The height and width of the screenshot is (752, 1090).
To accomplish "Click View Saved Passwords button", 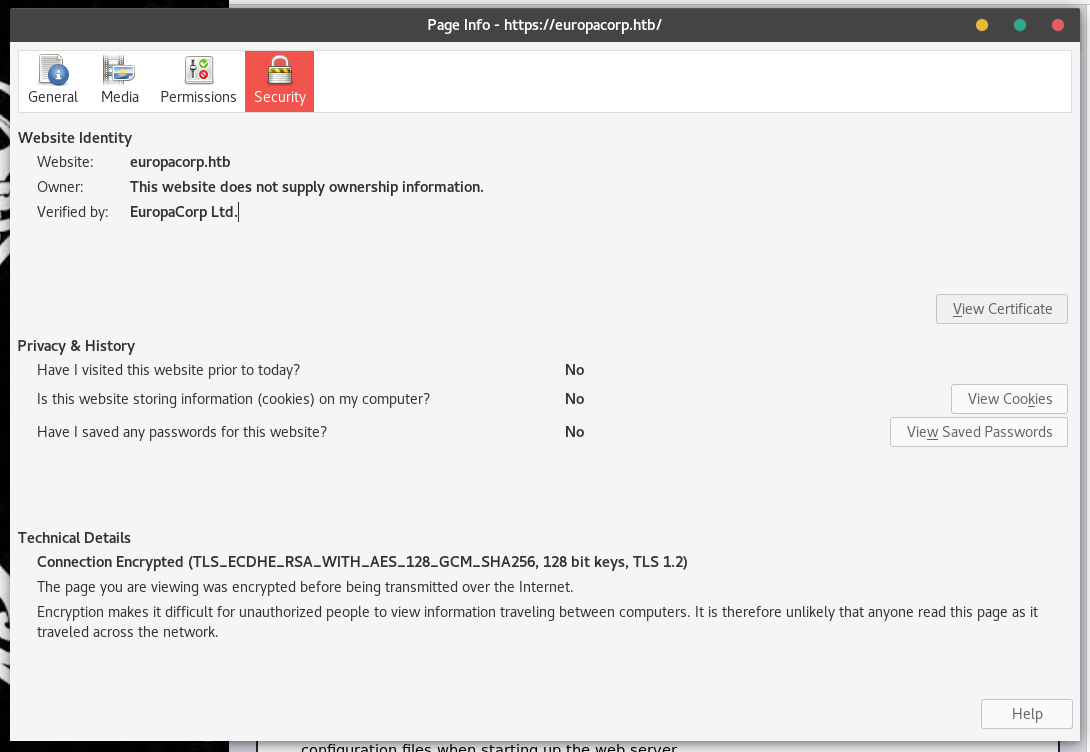I will tap(979, 432).
